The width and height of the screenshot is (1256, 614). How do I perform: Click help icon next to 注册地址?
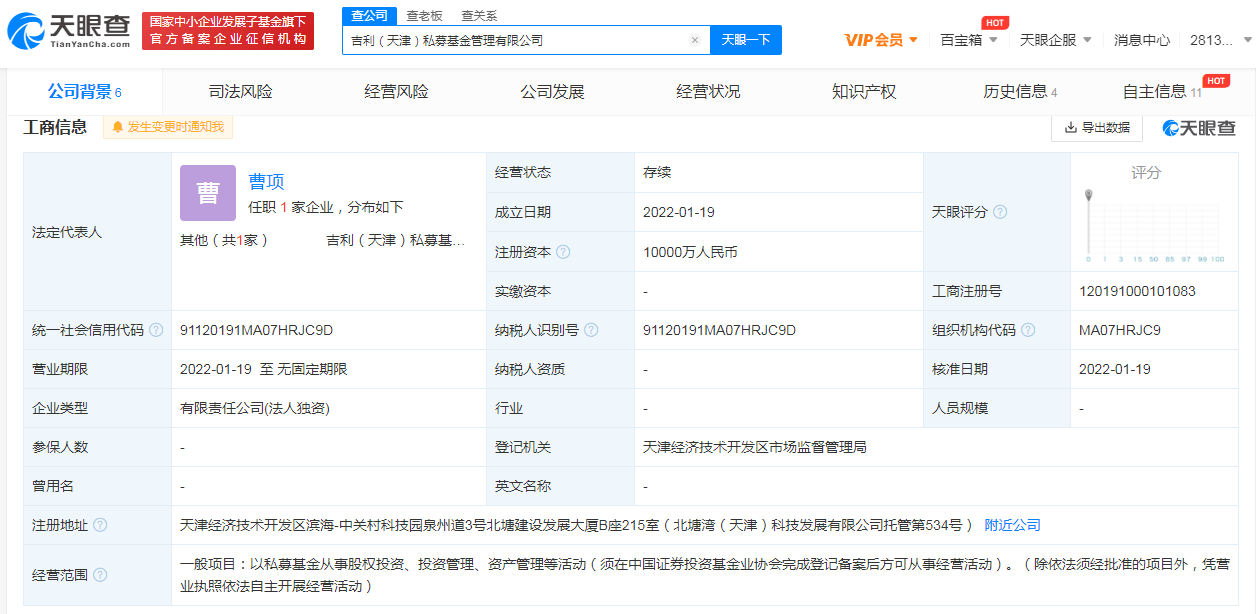tap(100, 525)
